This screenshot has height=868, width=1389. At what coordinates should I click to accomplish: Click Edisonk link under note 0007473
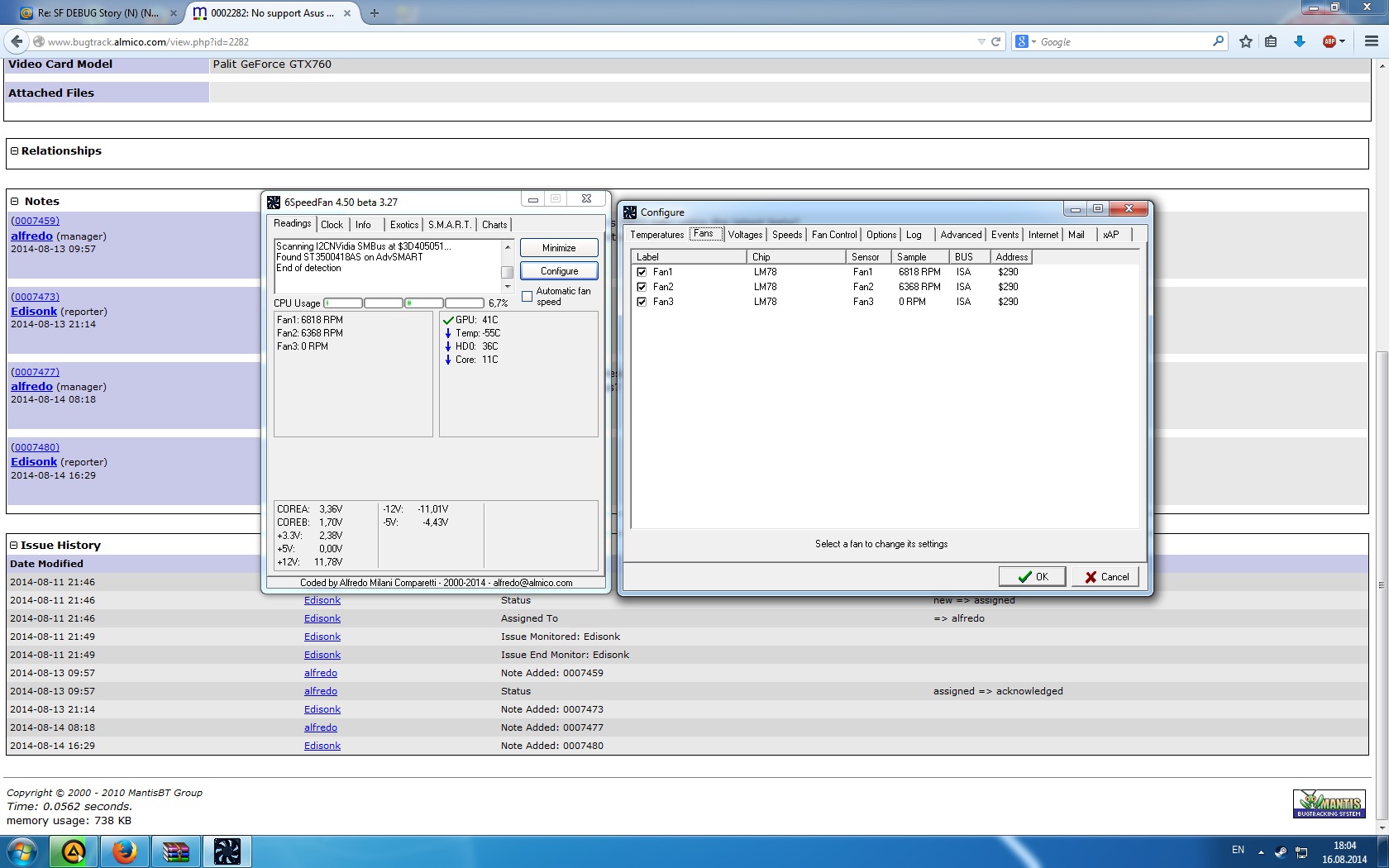[34, 312]
